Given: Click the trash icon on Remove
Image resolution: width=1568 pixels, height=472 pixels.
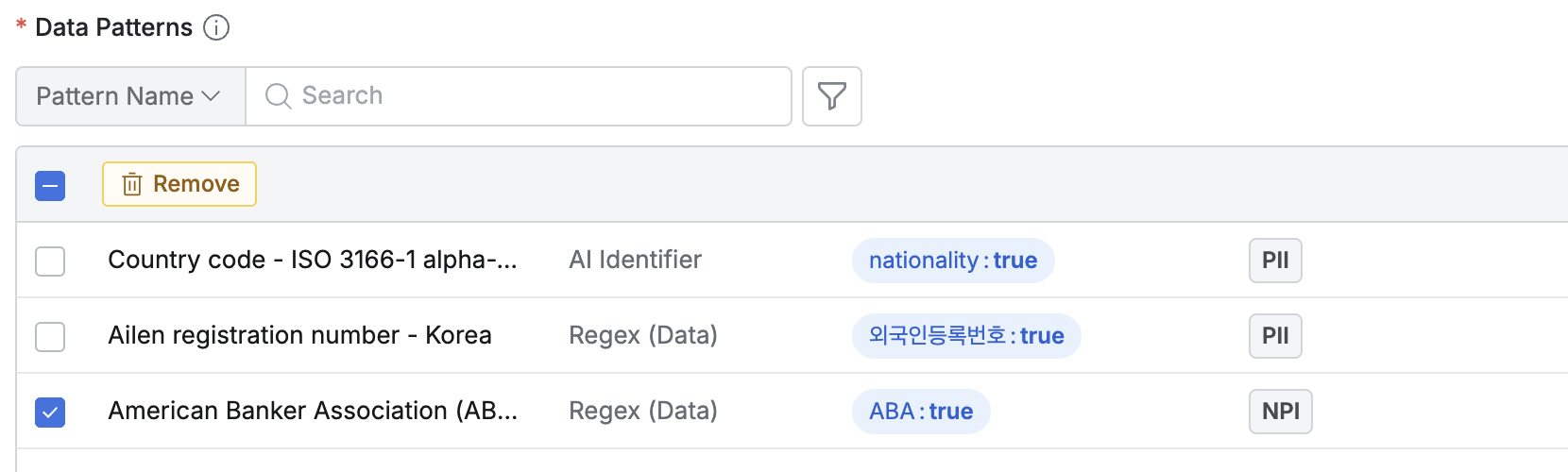Looking at the screenshot, I should [x=132, y=184].
